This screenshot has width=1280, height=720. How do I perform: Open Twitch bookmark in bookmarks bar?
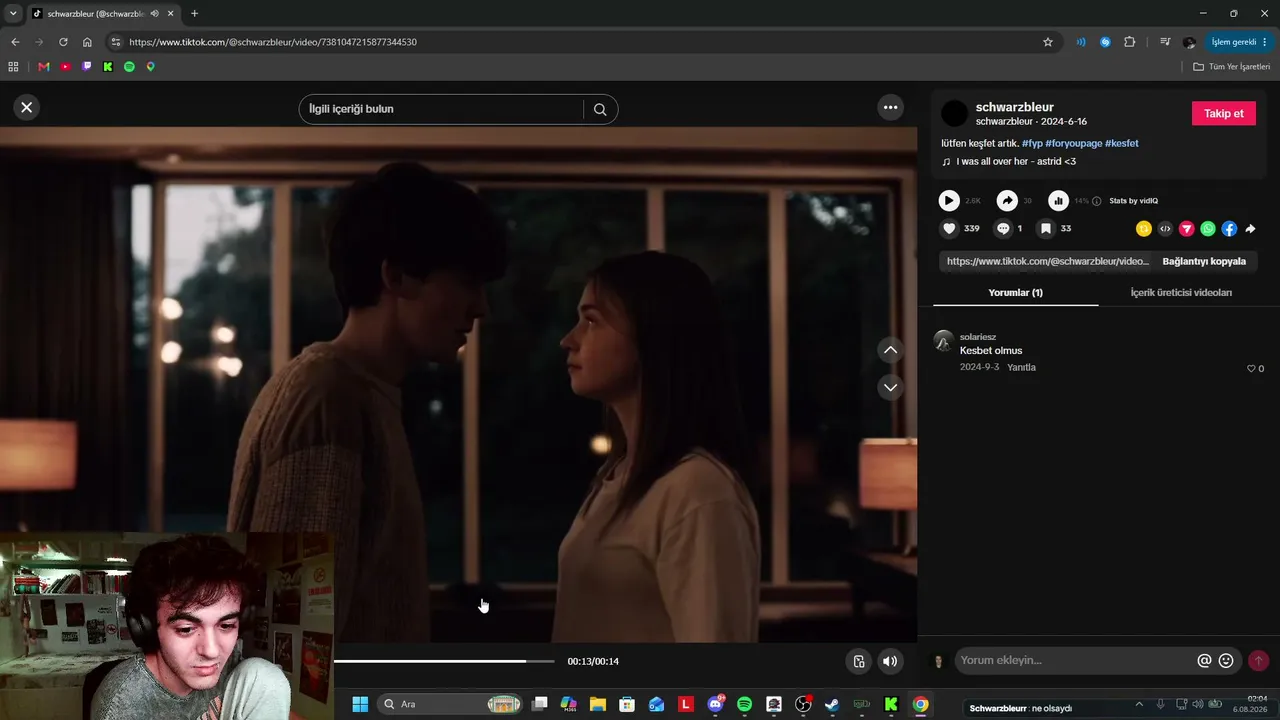[x=86, y=67]
